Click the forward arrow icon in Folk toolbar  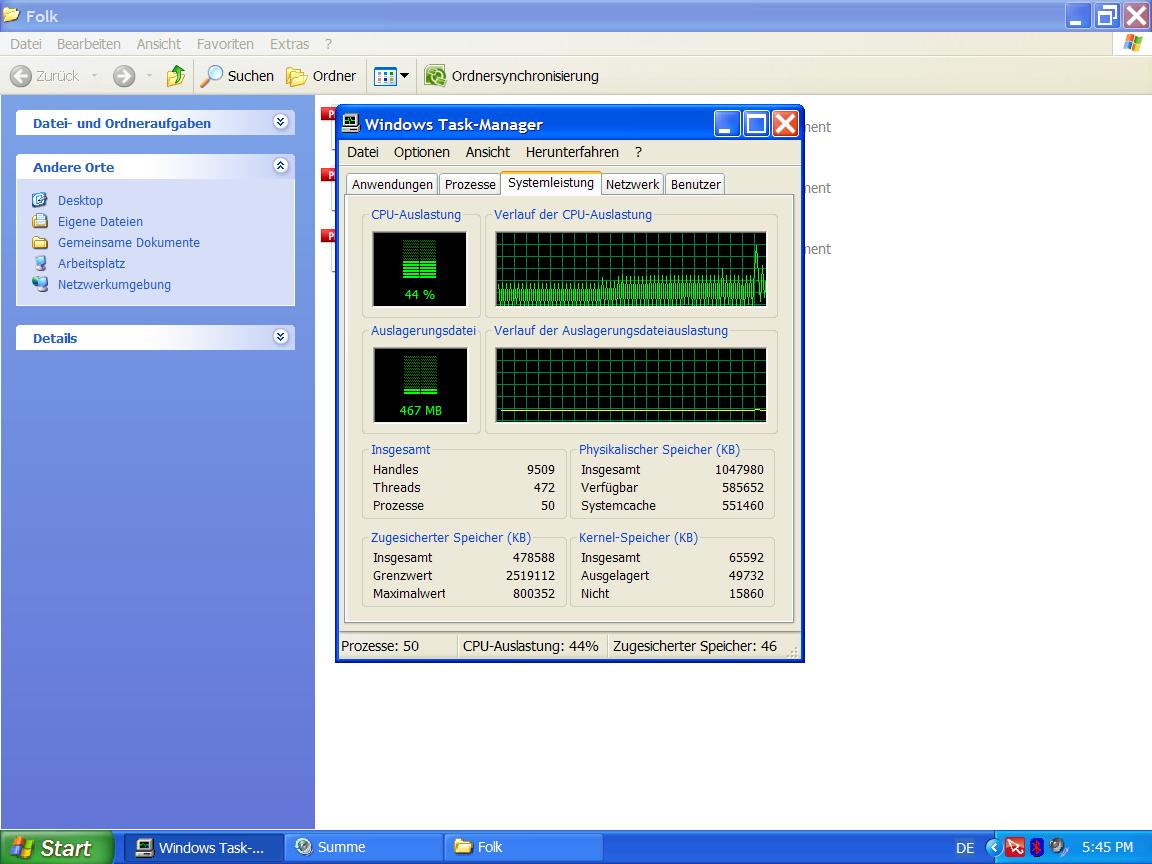coord(123,76)
